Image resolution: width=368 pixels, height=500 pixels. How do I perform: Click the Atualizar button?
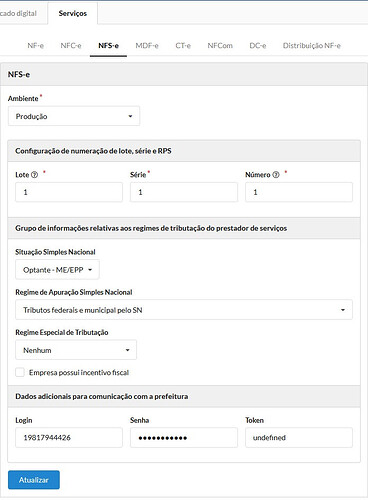pos(34,480)
